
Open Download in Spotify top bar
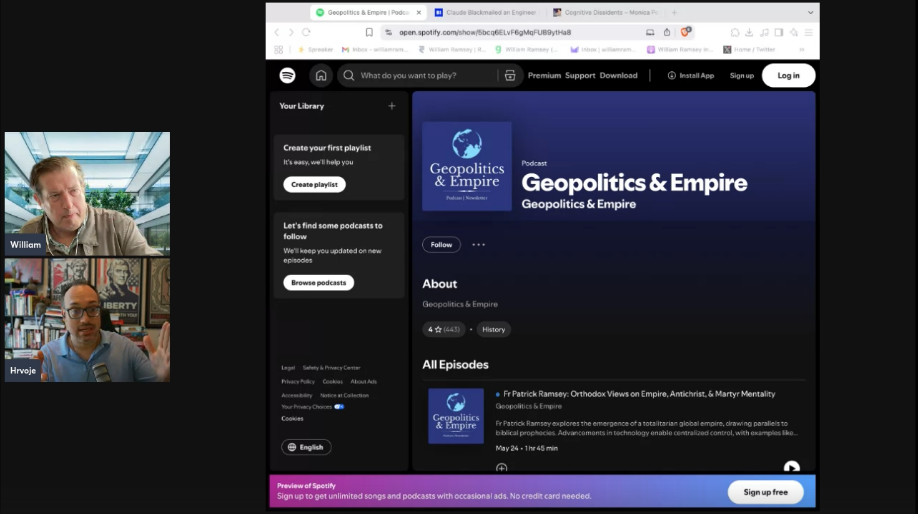[x=618, y=76]
